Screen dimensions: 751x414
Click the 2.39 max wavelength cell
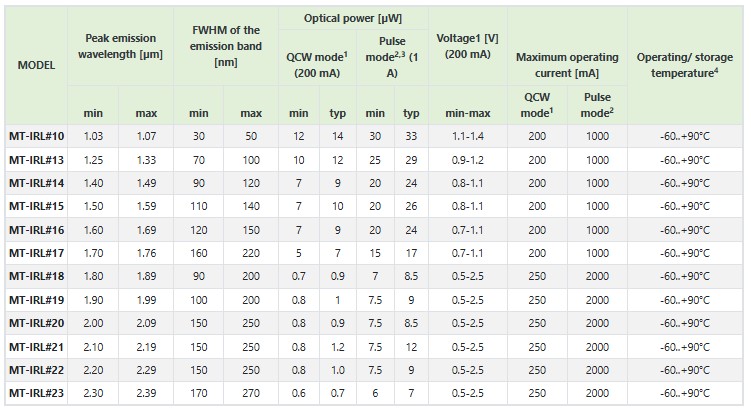click(146, 393)
